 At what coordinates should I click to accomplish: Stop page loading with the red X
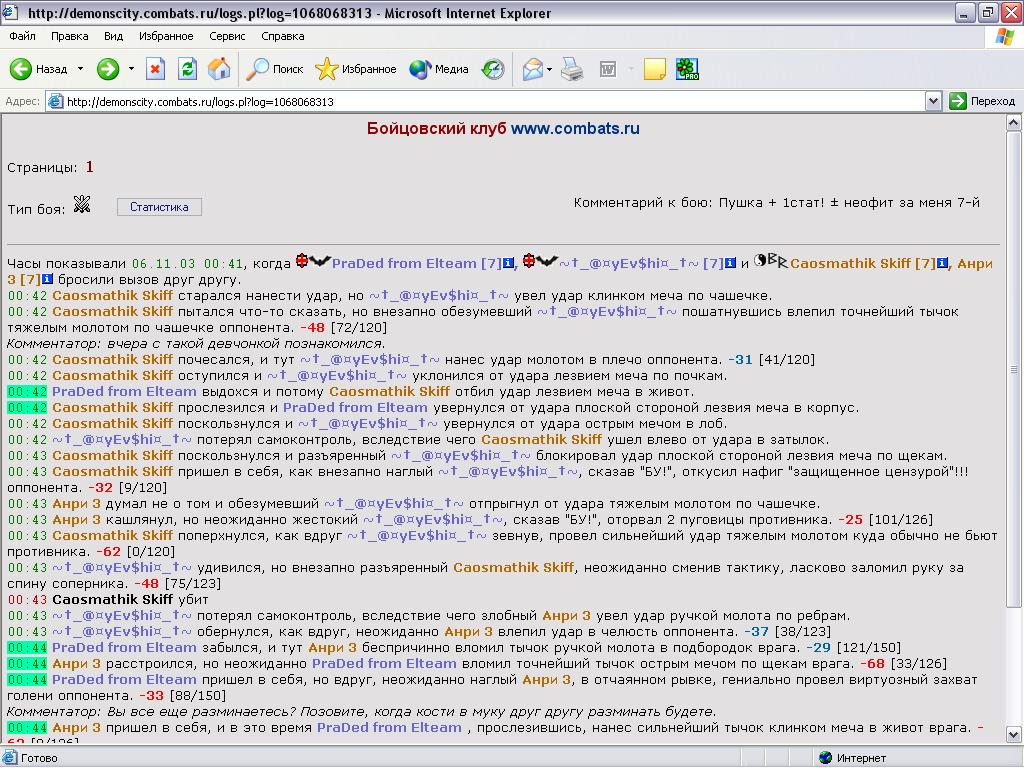click(155, 69)
